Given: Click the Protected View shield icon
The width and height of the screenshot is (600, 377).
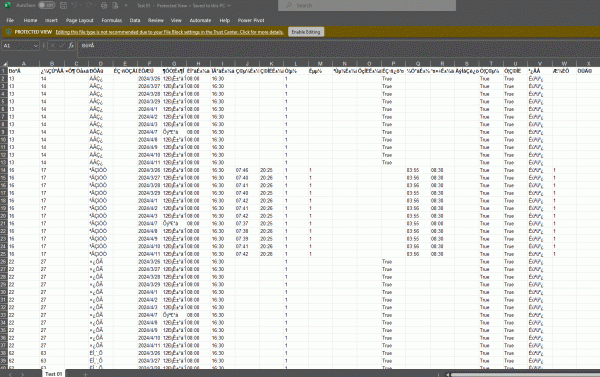Looking at the screenshot, I should tap(8, 32).
